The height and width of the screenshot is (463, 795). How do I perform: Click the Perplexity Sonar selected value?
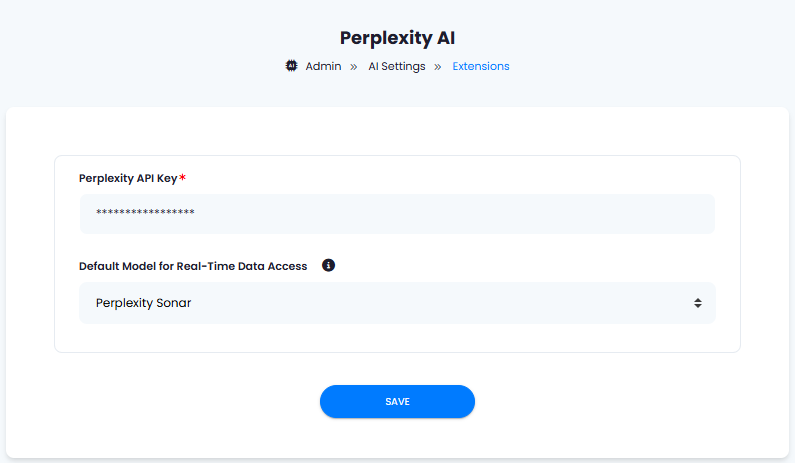pyautogui.click(x=143, y=303)
